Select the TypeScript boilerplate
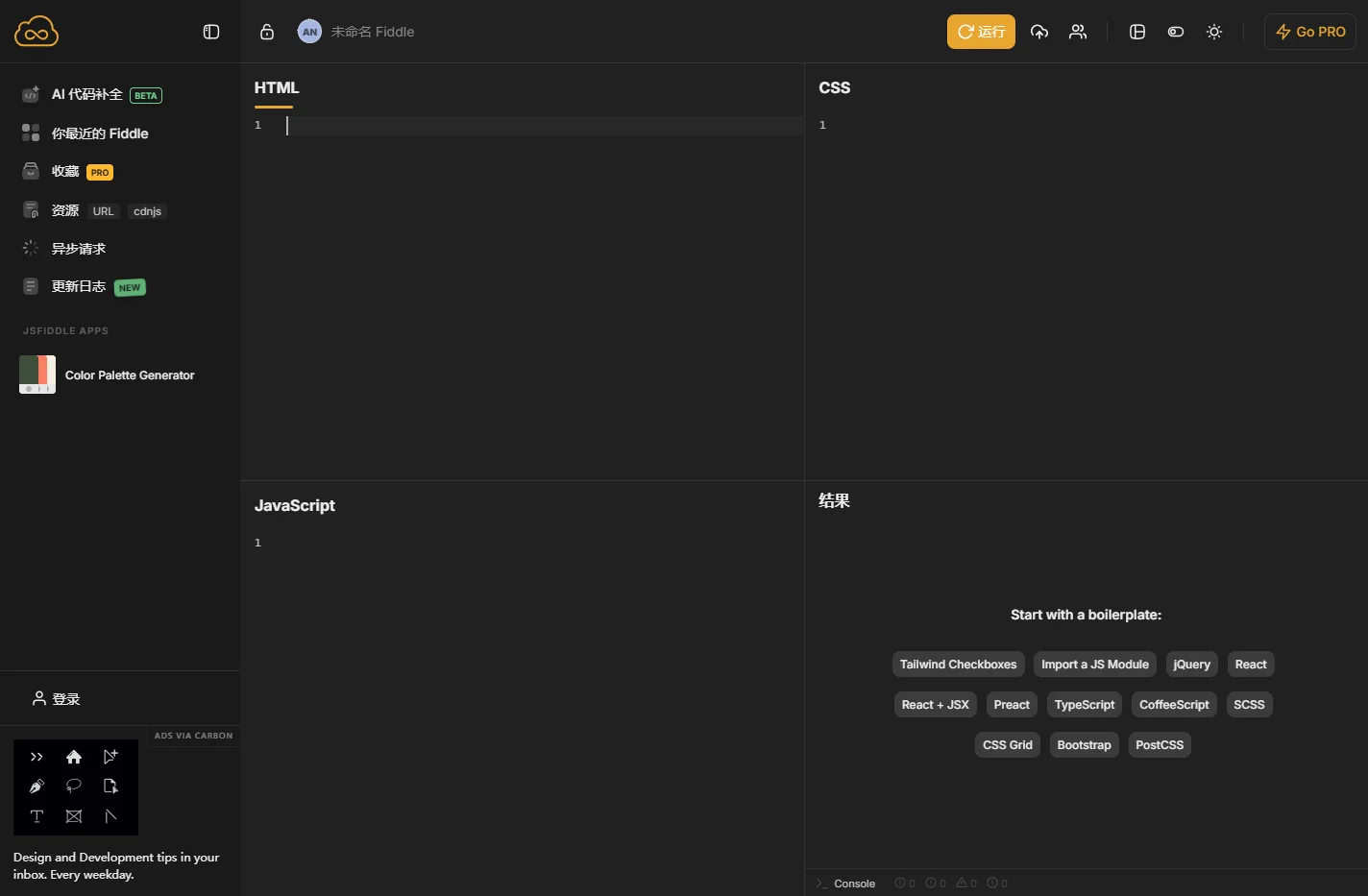Image resolution: width=1368 pixels, height=896 pixels. (1085, 705)
